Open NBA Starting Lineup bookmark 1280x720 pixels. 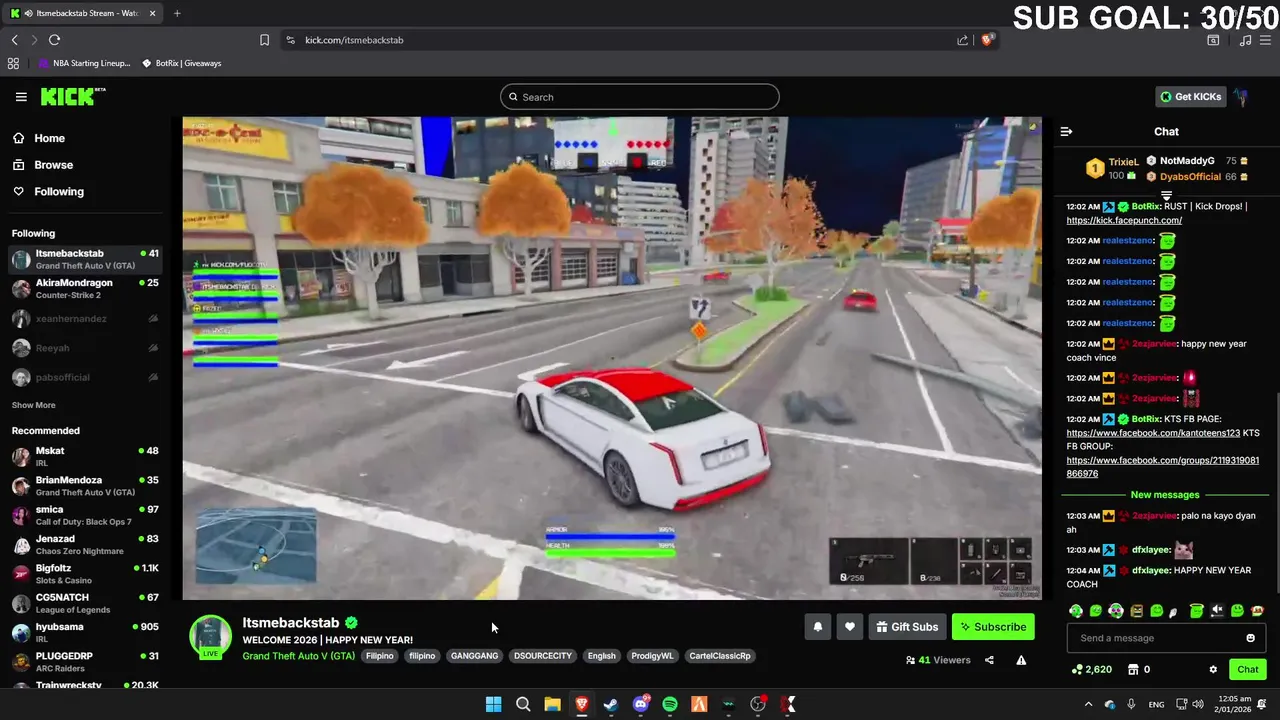tap(85, 63)
